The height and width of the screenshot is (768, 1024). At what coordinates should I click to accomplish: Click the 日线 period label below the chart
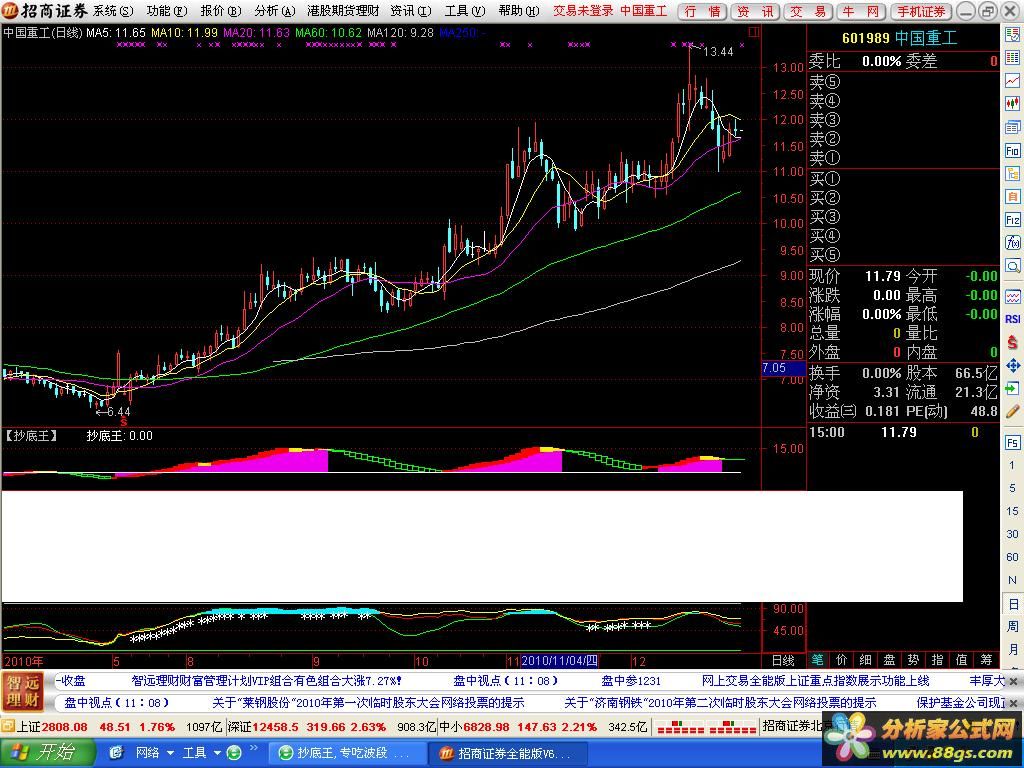(x=783, y=661)
